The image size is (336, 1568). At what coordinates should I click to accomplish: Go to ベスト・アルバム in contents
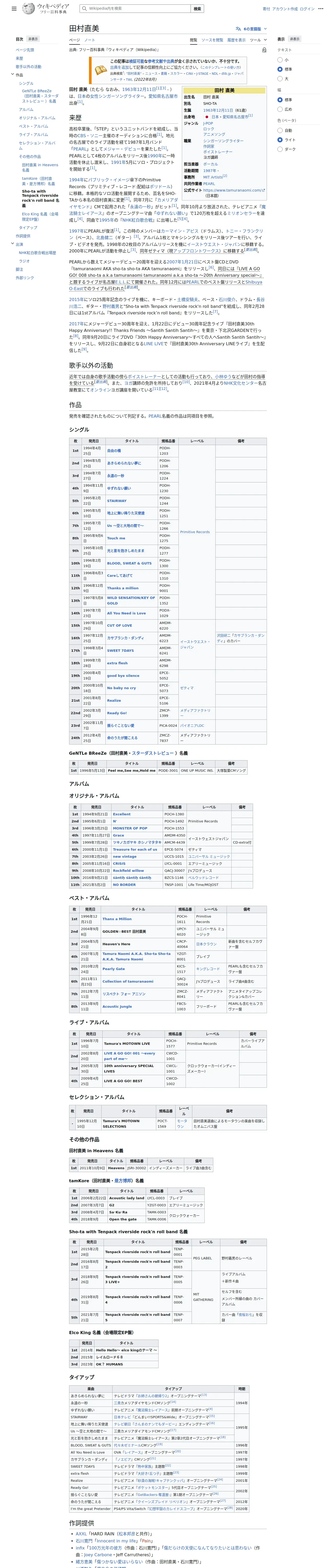coord(33,126)
